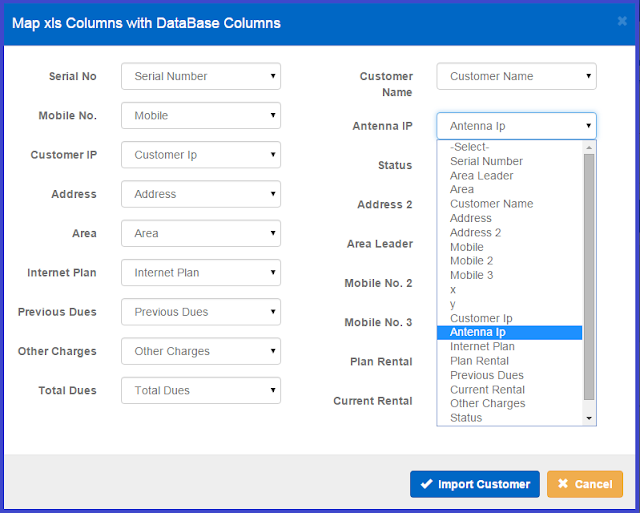Open the Serial No dropdown

point(201,76)
